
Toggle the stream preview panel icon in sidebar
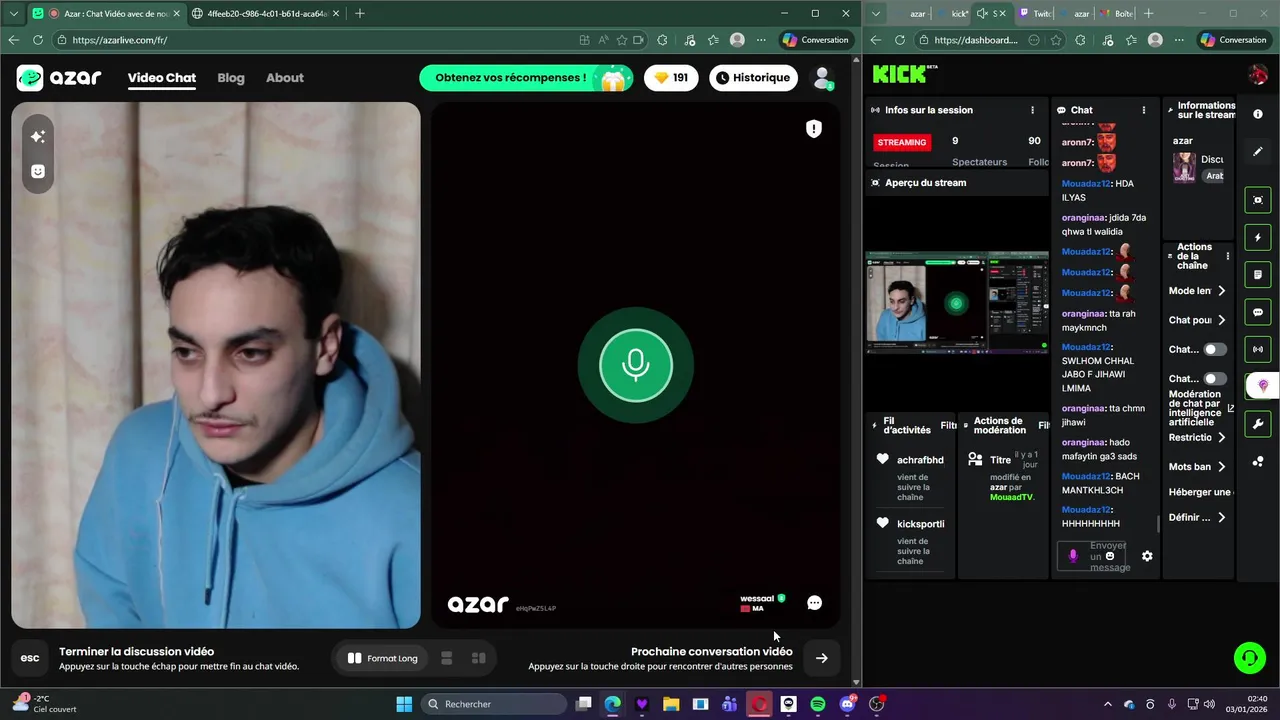pos(1258,200)
